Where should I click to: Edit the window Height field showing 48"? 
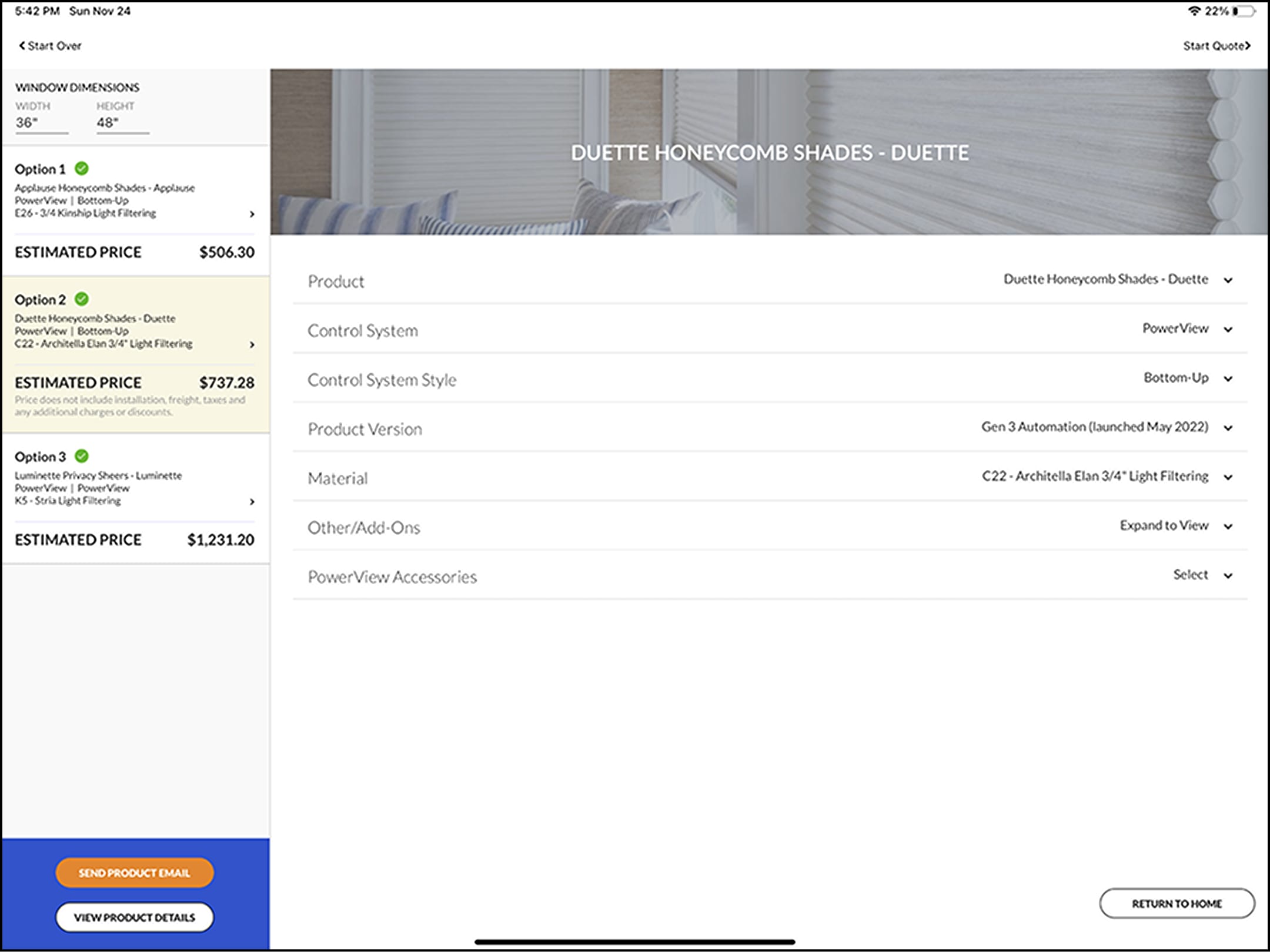[x=123, y=123]
